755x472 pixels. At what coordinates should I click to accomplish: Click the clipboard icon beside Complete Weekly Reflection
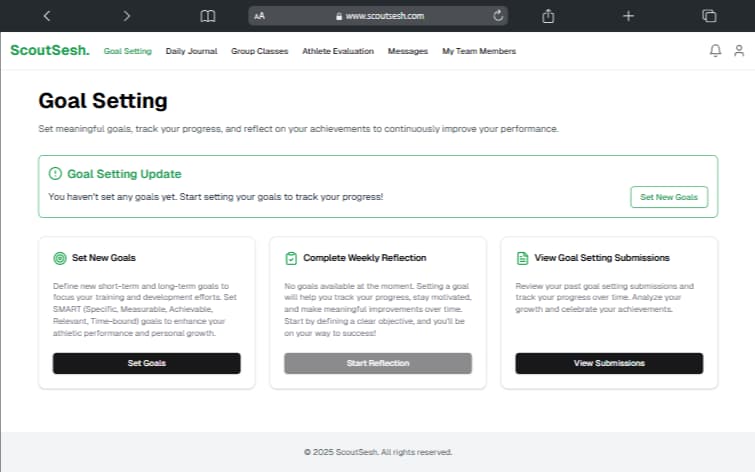291,258
